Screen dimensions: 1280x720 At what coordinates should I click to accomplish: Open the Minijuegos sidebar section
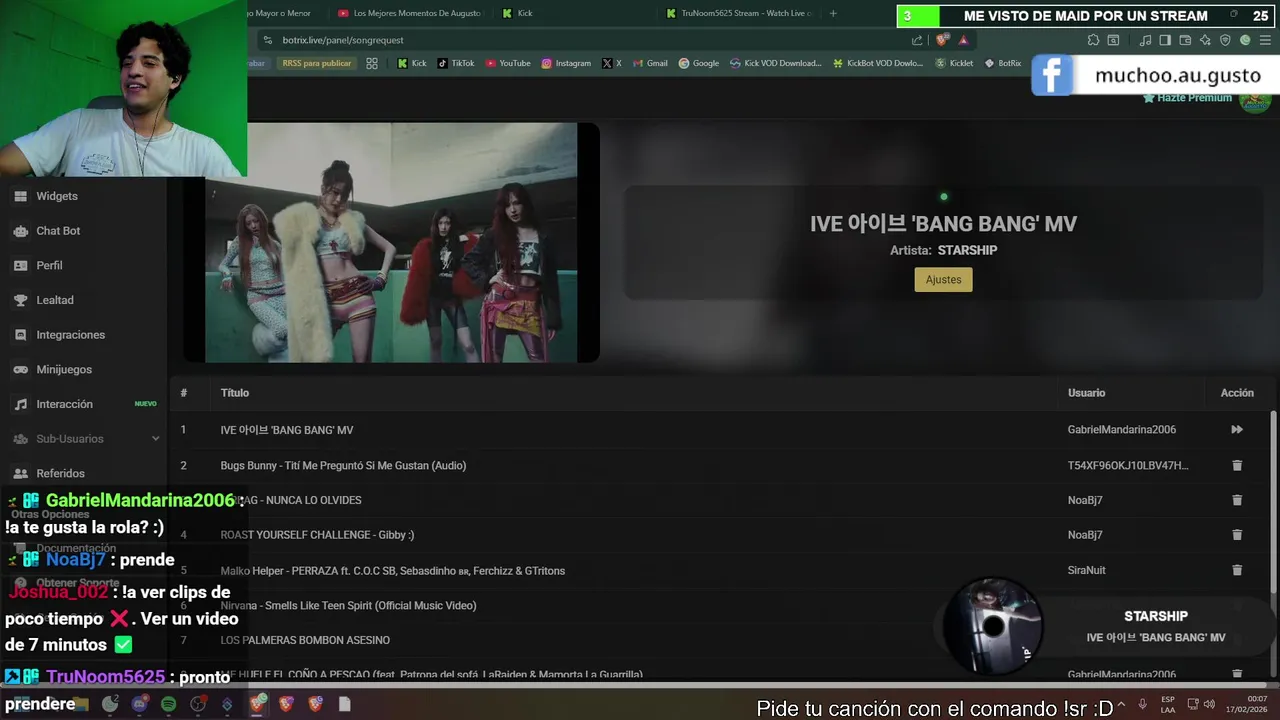(x=64, y=369)
